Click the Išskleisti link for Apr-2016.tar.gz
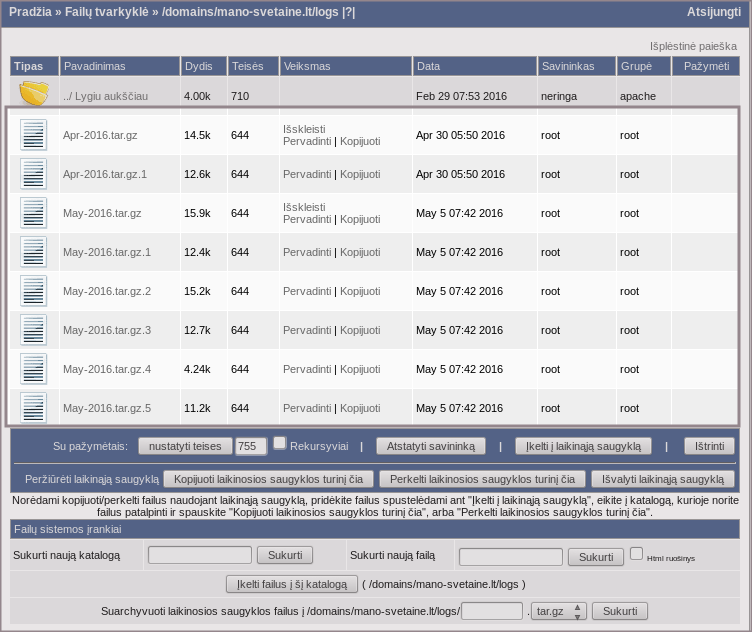The width and height of the screenshot is (752, 632). coord(304,129)
